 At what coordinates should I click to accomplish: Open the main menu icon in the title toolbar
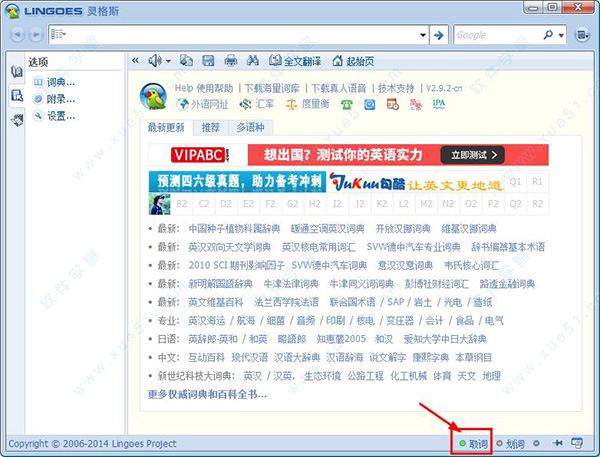[x=582, y=35]
